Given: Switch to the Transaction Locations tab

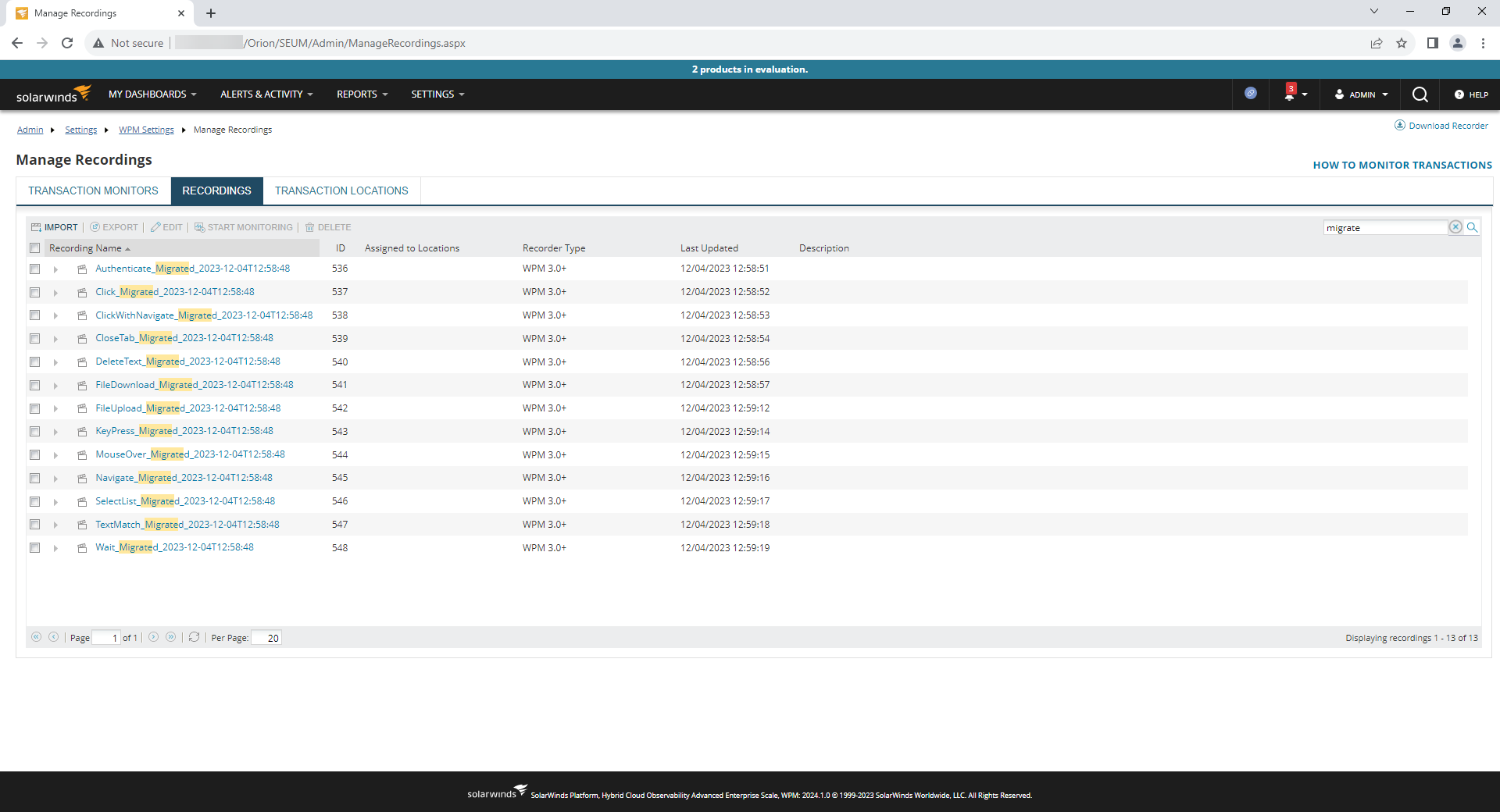Looking at the screenshot, I should point(341,191).
